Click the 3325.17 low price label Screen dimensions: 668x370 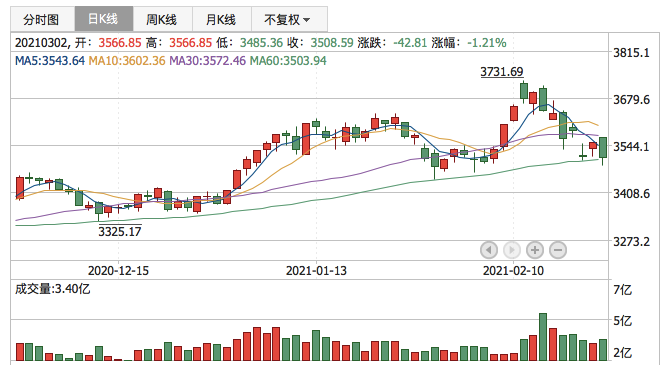[120, 232]
